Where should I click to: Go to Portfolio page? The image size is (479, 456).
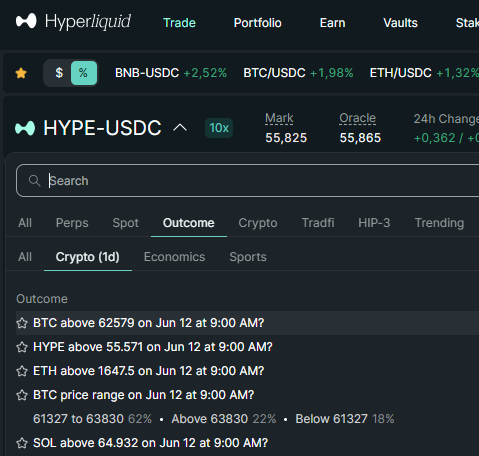[x=257, y=23]
